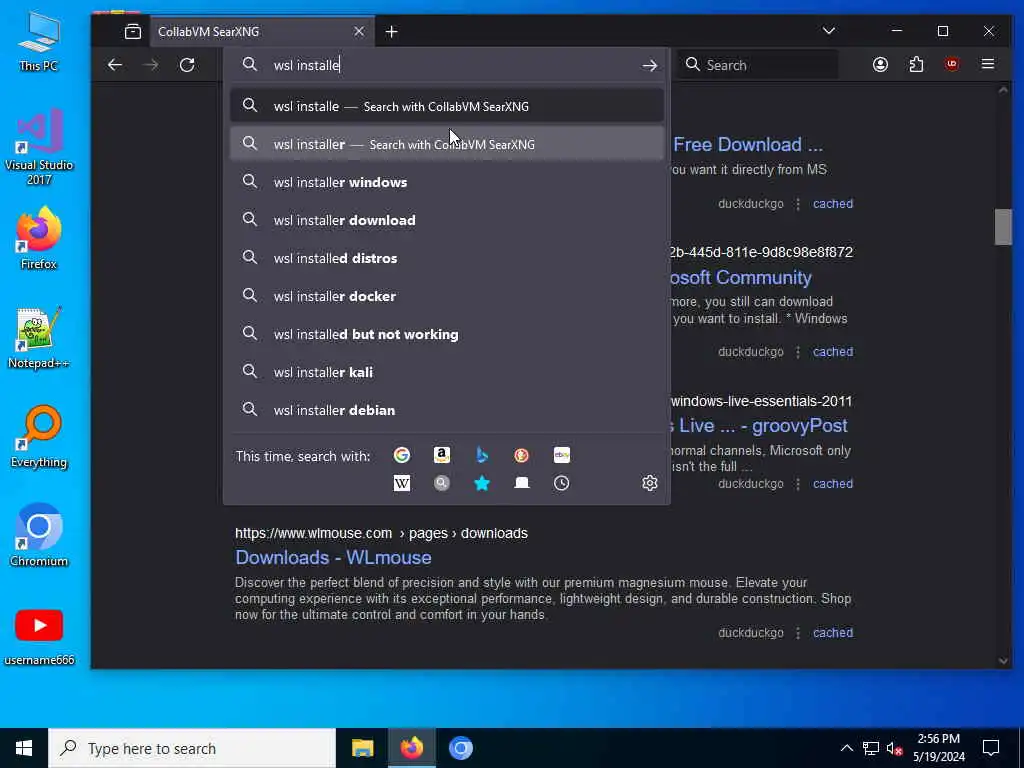Open options dots beside WLmouse duckduckgo label
The width and height of the screenshot is (1024, 768).
point(798,633)
